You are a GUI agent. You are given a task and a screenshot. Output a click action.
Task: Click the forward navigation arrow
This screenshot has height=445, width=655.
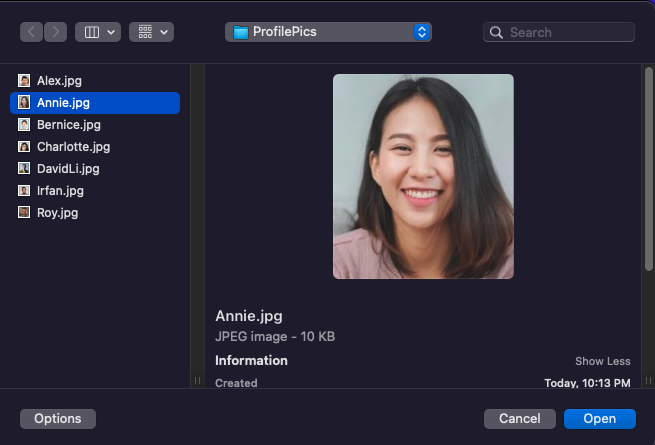56,32
